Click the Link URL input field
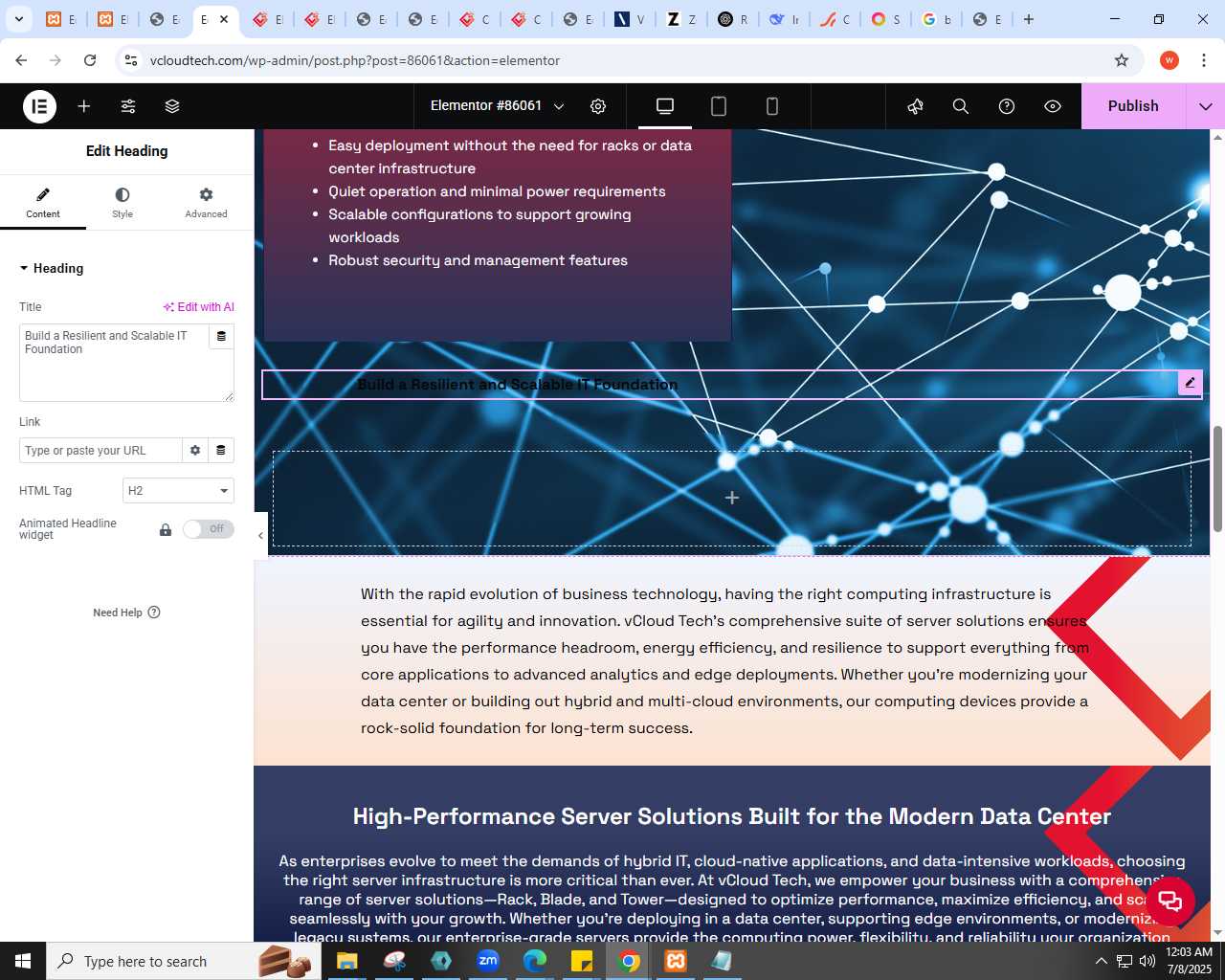Screen dimensions: 1225x980 coord(100,451)
